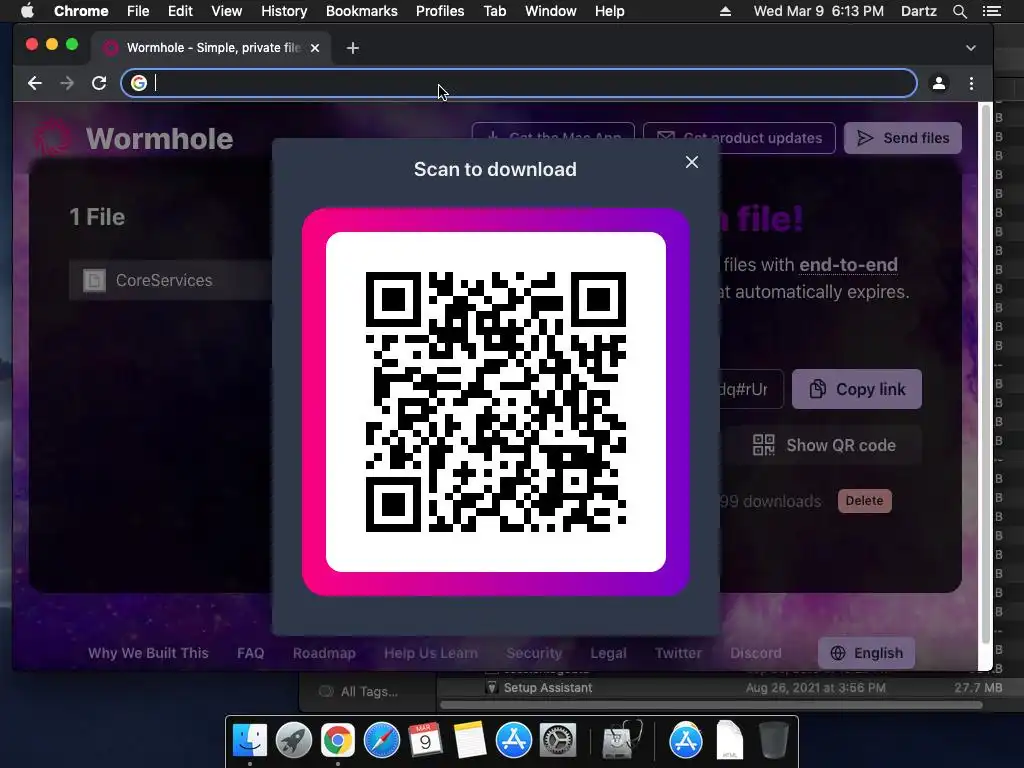Open Launchpad rocket in the Dock
The height and width of the screenshot is (768, 1024).
[x=294, y=740]
